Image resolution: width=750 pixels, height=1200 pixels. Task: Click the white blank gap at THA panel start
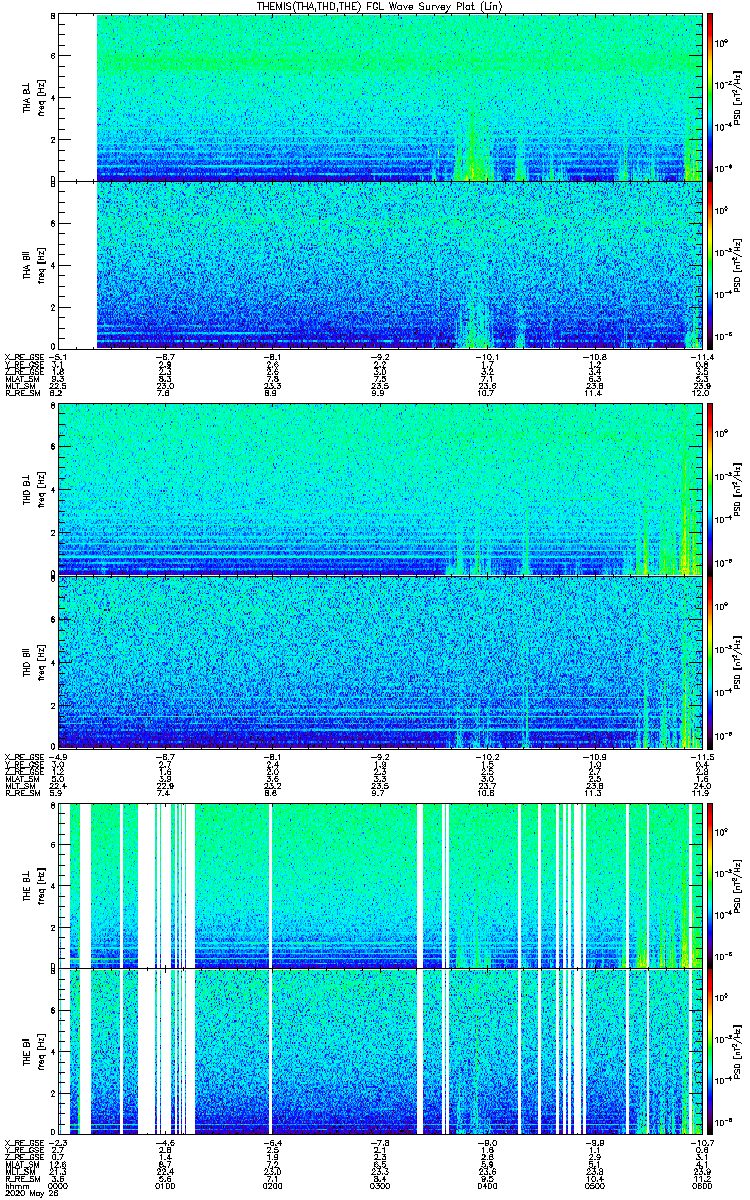tap(78, 181)
